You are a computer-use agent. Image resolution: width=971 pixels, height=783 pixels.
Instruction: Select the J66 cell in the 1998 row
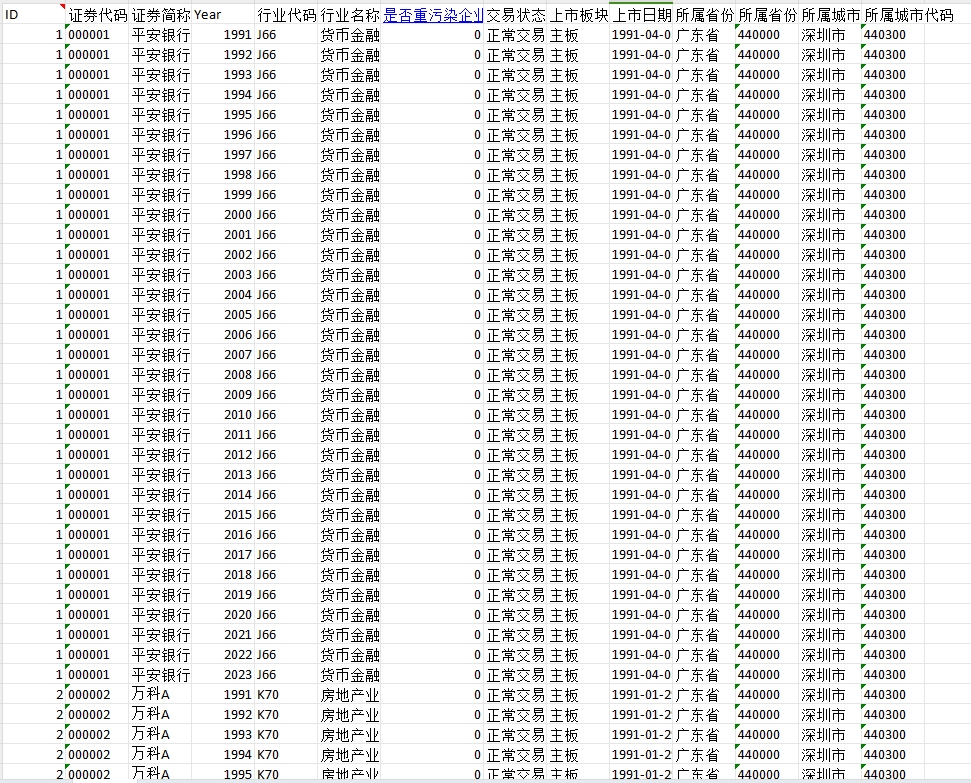[286, 175]
